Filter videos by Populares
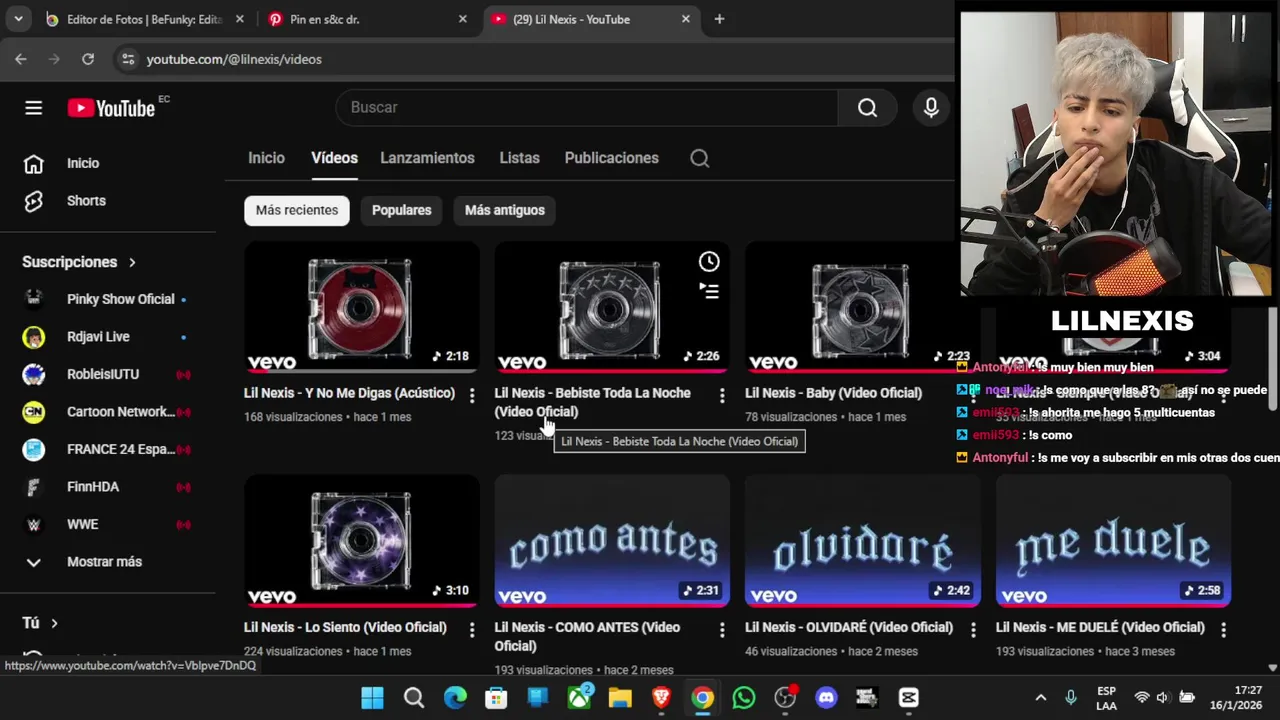1280x720 pixels. pos(401,210)
